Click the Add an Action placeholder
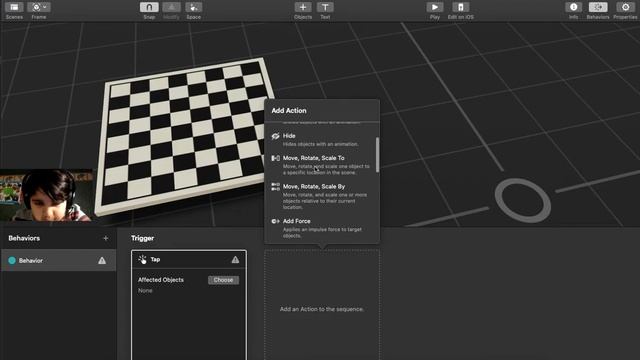The image size is (640, 360). (x=322, y=304)
